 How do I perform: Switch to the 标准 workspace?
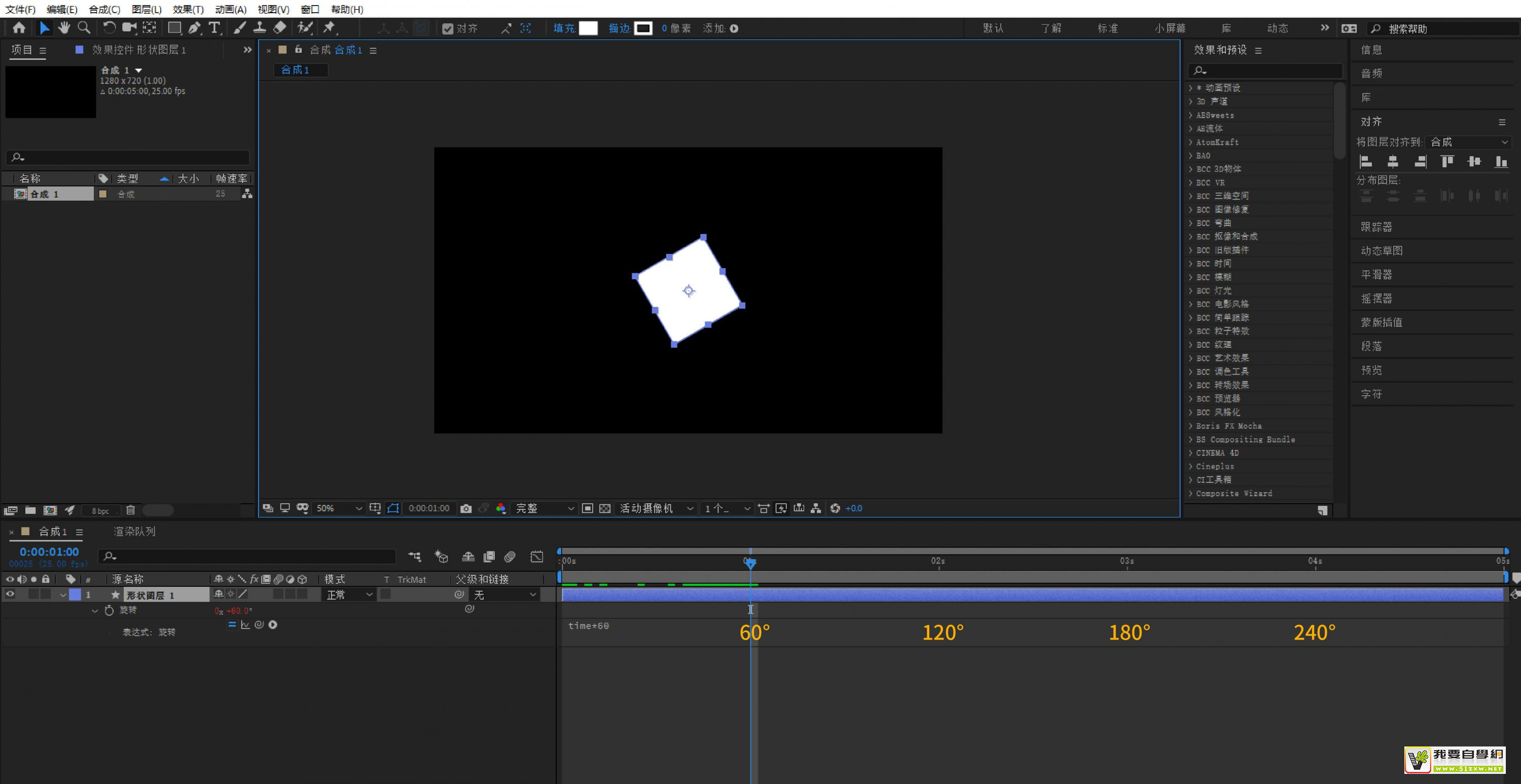(x=1107, y=28)
